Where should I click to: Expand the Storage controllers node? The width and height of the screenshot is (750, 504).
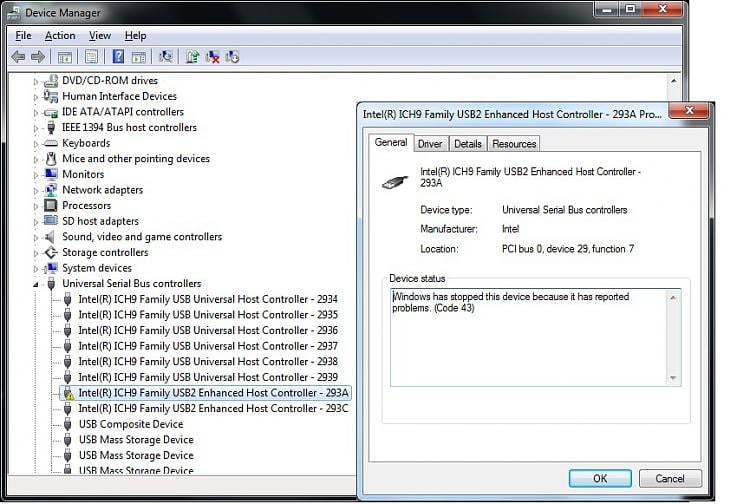point(35,253)
